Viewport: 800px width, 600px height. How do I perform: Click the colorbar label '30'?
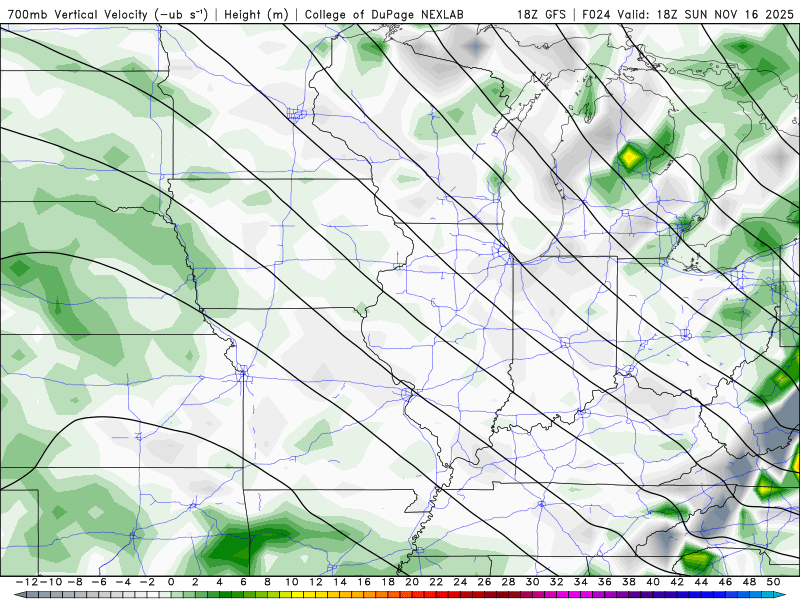[533, 582]
